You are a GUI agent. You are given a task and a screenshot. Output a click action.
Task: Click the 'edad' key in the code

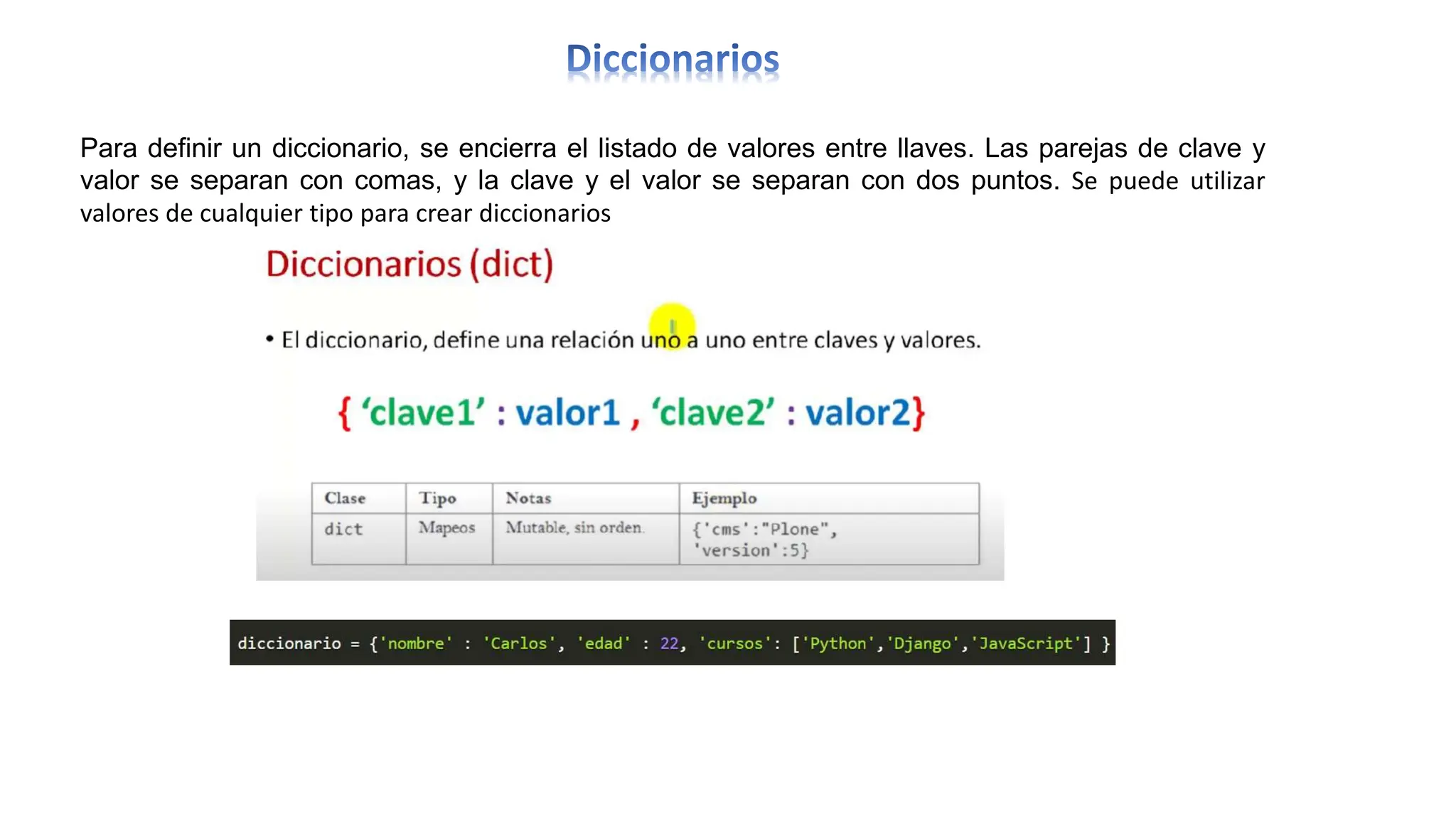(603, 643)
